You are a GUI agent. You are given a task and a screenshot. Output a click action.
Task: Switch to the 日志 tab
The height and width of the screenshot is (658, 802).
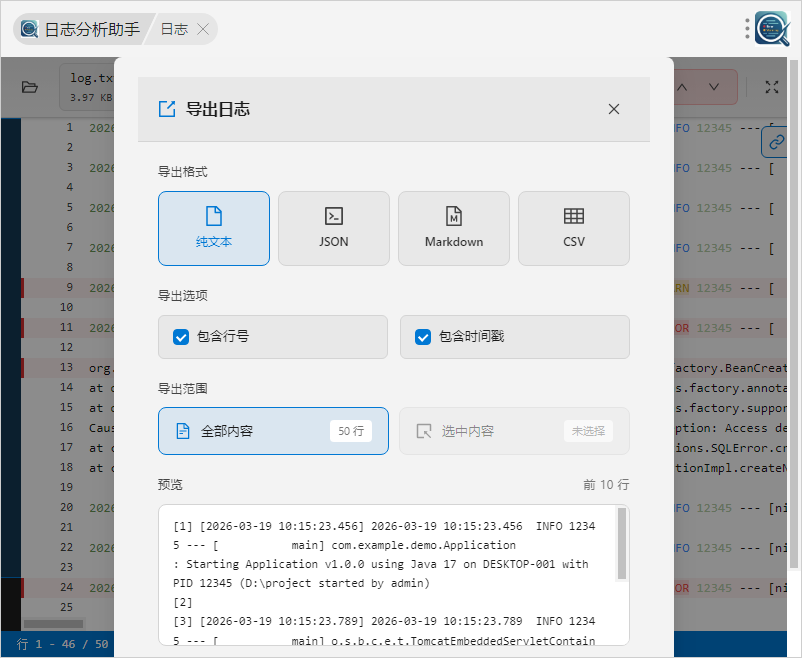[174, 29]
